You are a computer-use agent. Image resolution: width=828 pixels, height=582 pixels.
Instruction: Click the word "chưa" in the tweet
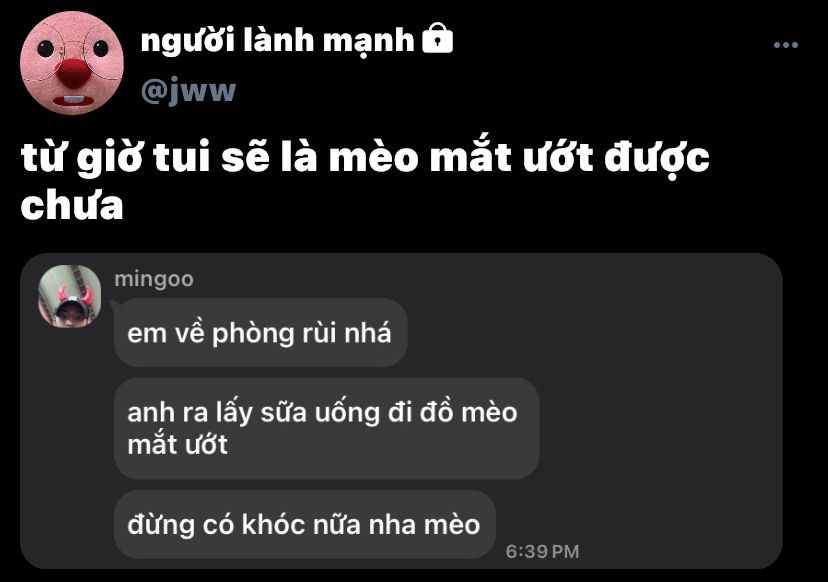[x=72, y=205]
